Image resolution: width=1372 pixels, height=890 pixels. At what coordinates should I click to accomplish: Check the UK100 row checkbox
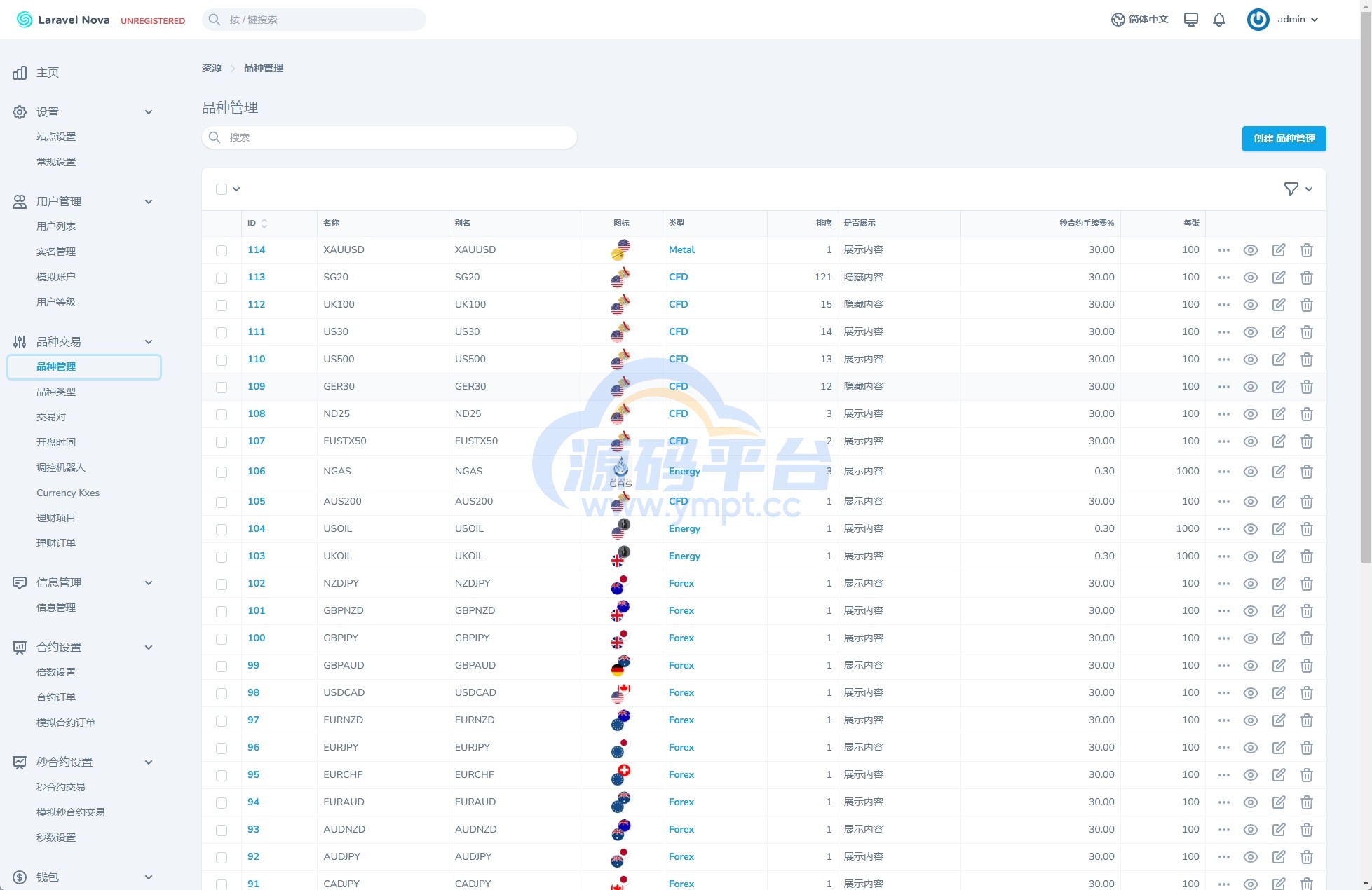tap(222, 306)
